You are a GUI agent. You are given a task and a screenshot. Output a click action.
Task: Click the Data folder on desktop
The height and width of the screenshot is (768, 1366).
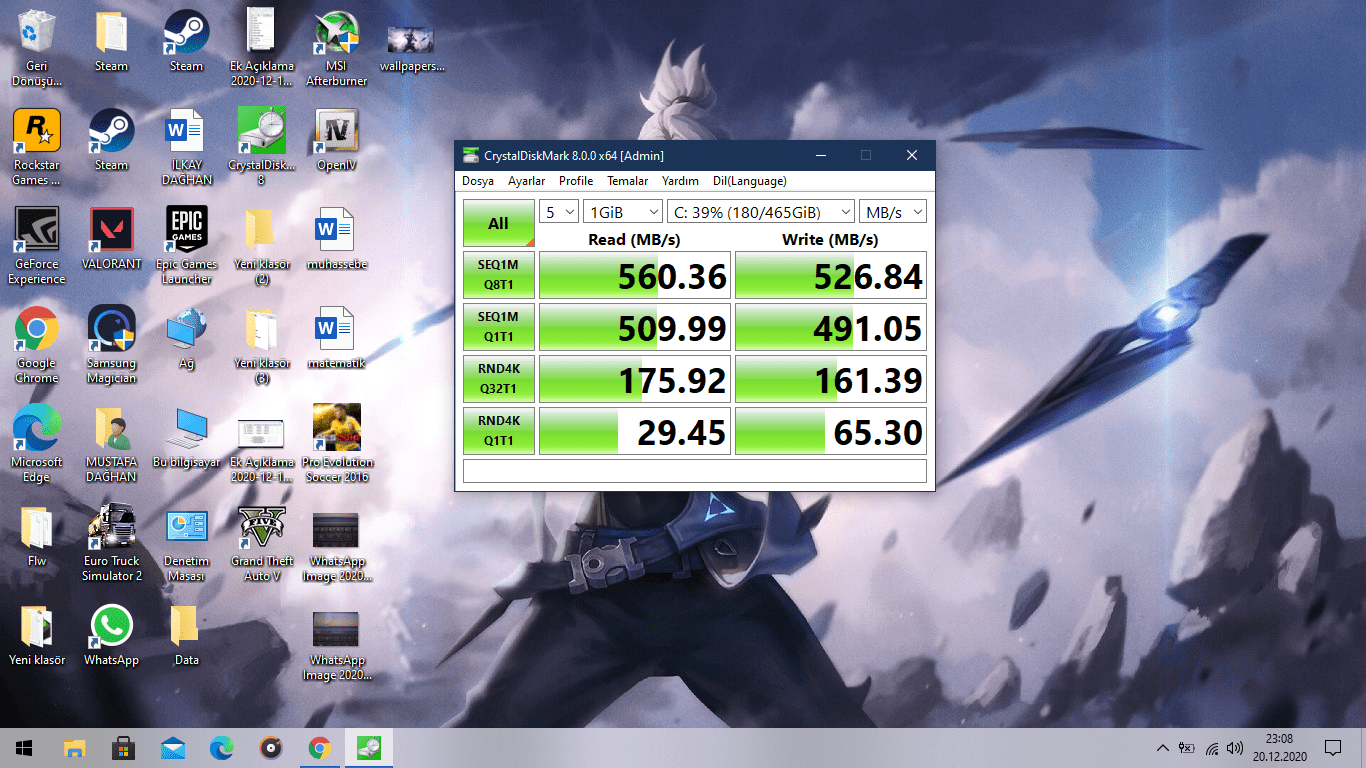coord(187,635)
